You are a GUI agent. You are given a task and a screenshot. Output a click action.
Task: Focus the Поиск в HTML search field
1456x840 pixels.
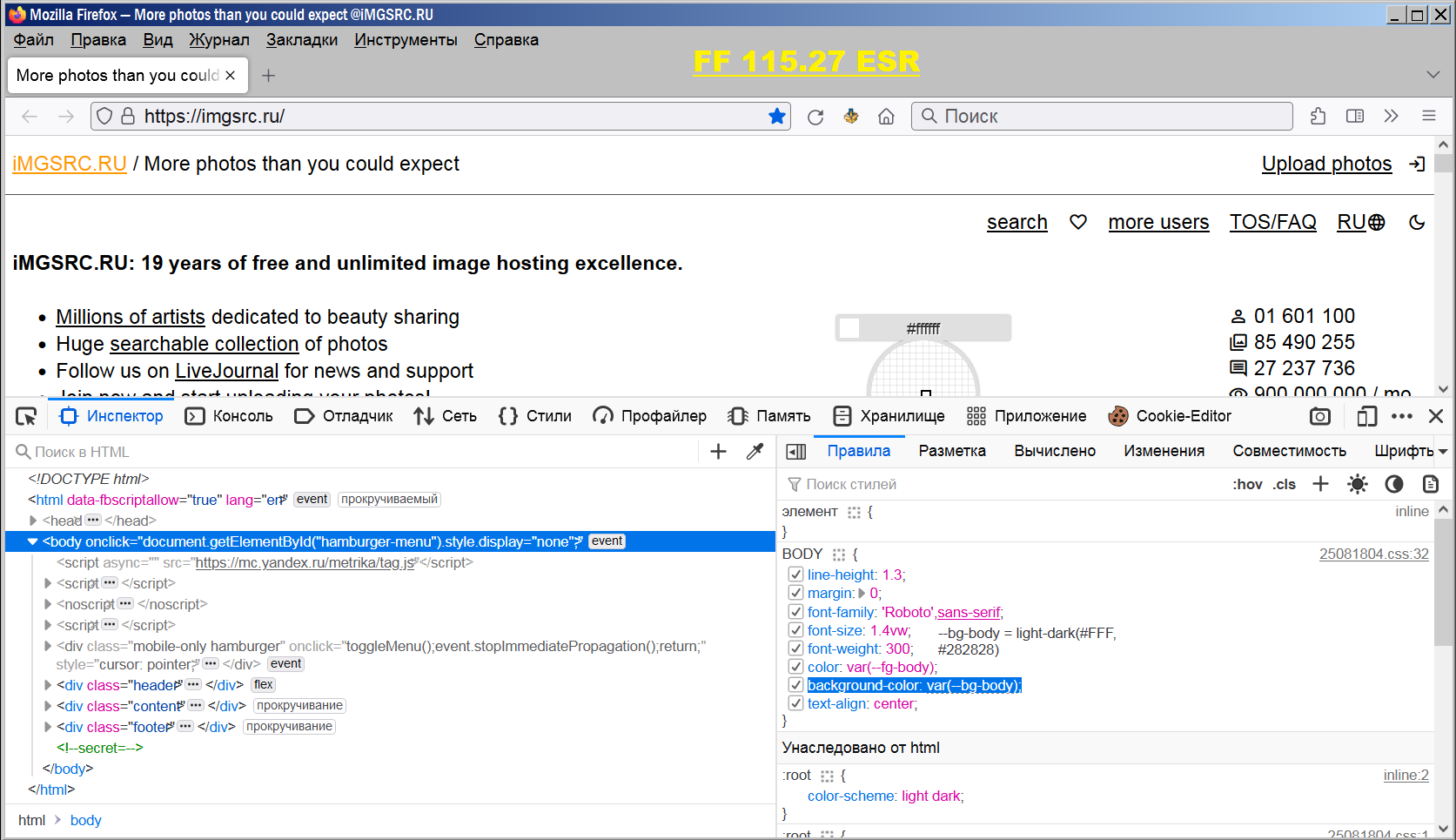357,452
